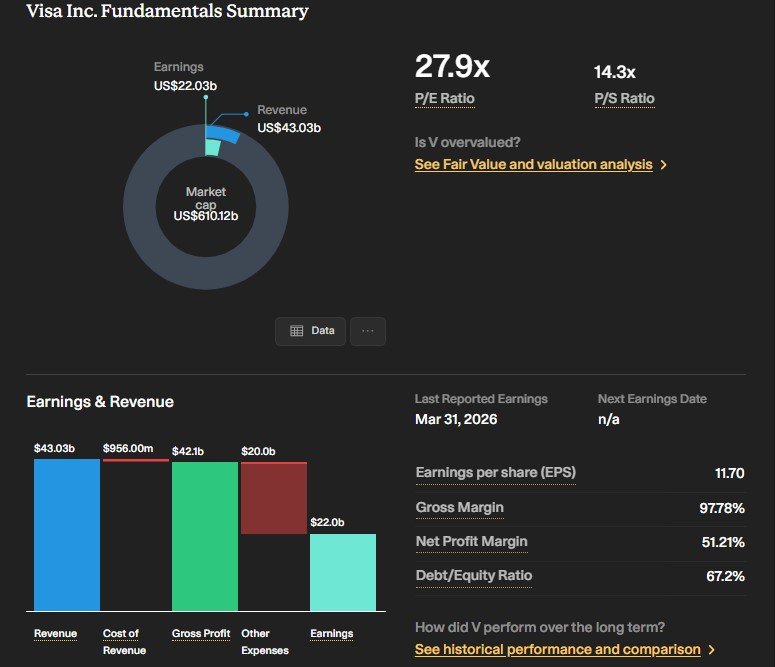Click the $20.0b other expenses label
This screenshot has height=667, width=775.
coord(258,451)
